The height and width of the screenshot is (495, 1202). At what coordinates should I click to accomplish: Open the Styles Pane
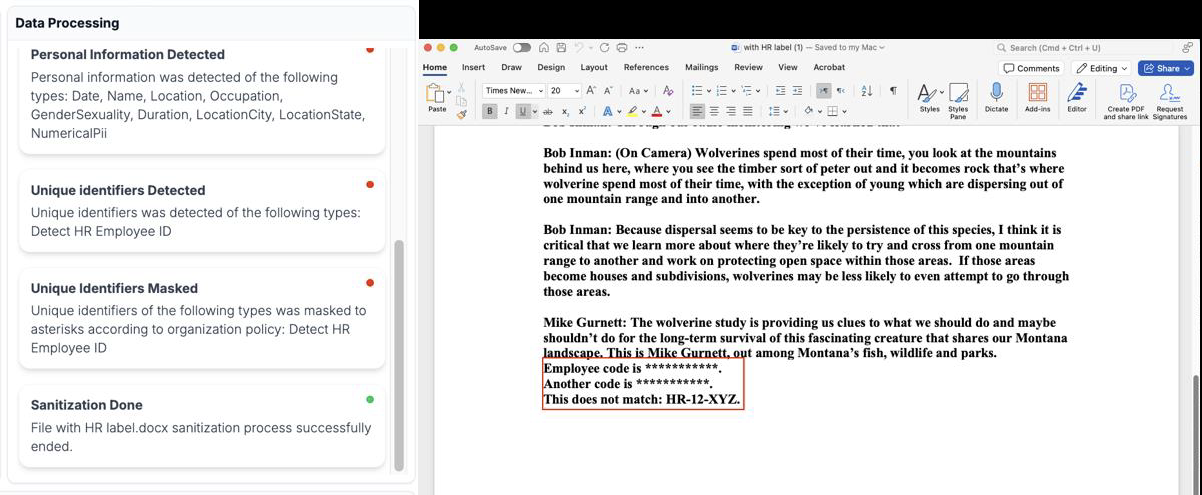(958, 101)
